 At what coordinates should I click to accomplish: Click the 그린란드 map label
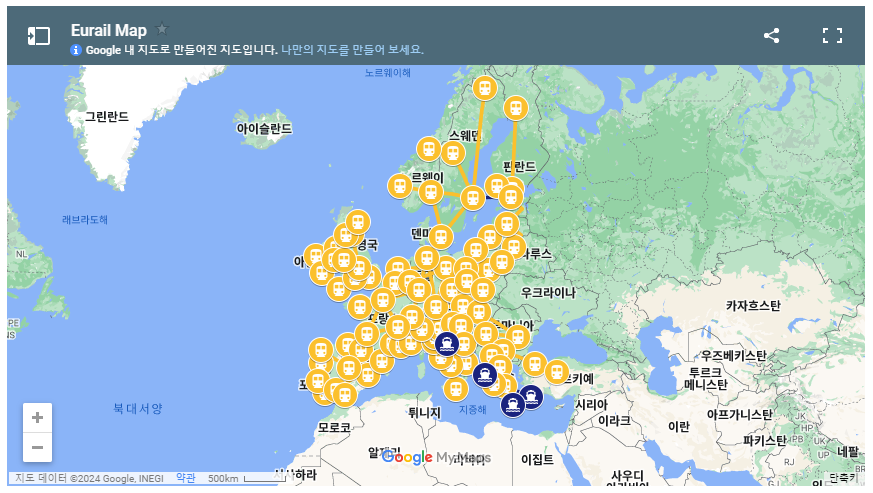[107, 116]
